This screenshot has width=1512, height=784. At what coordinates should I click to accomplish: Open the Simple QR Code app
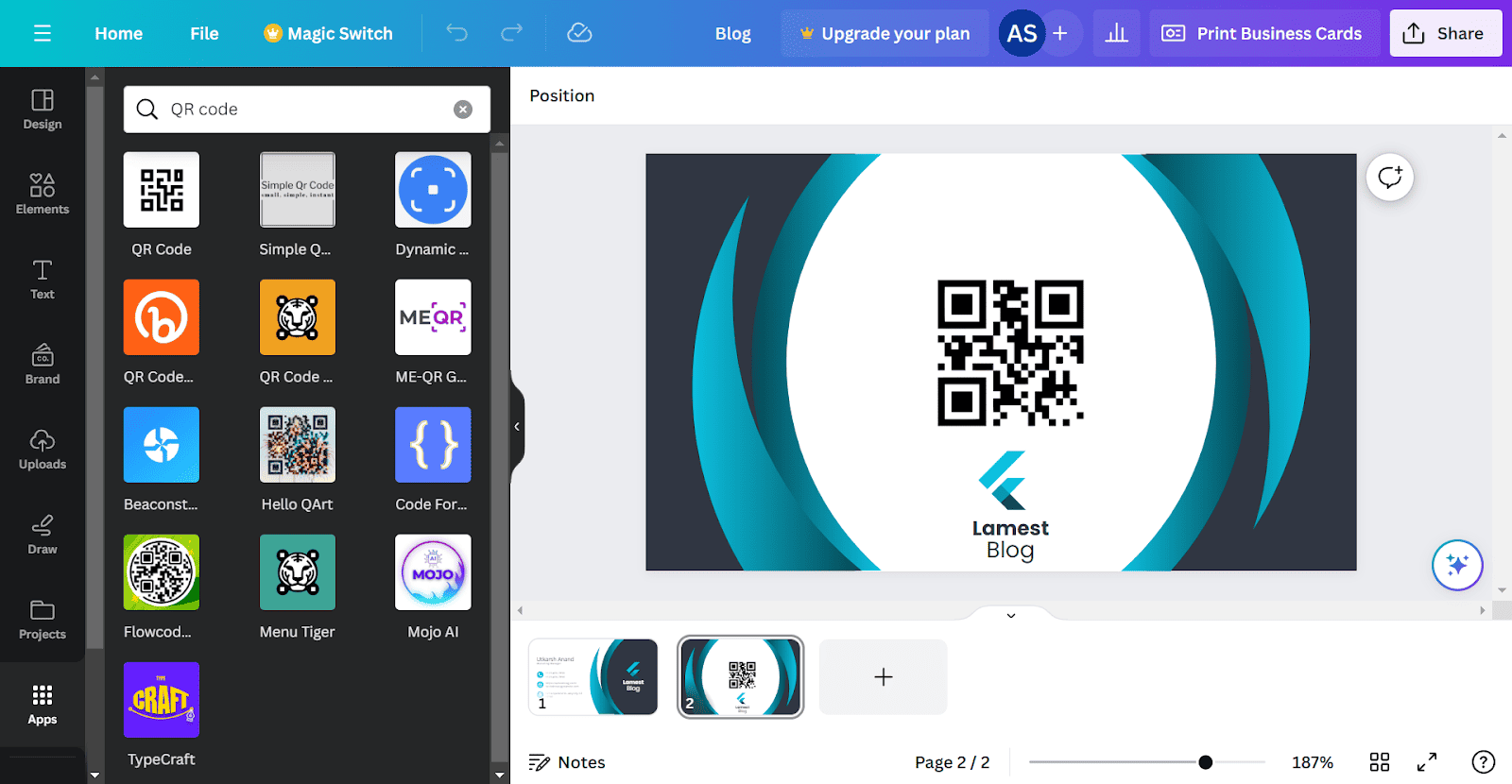298,190
